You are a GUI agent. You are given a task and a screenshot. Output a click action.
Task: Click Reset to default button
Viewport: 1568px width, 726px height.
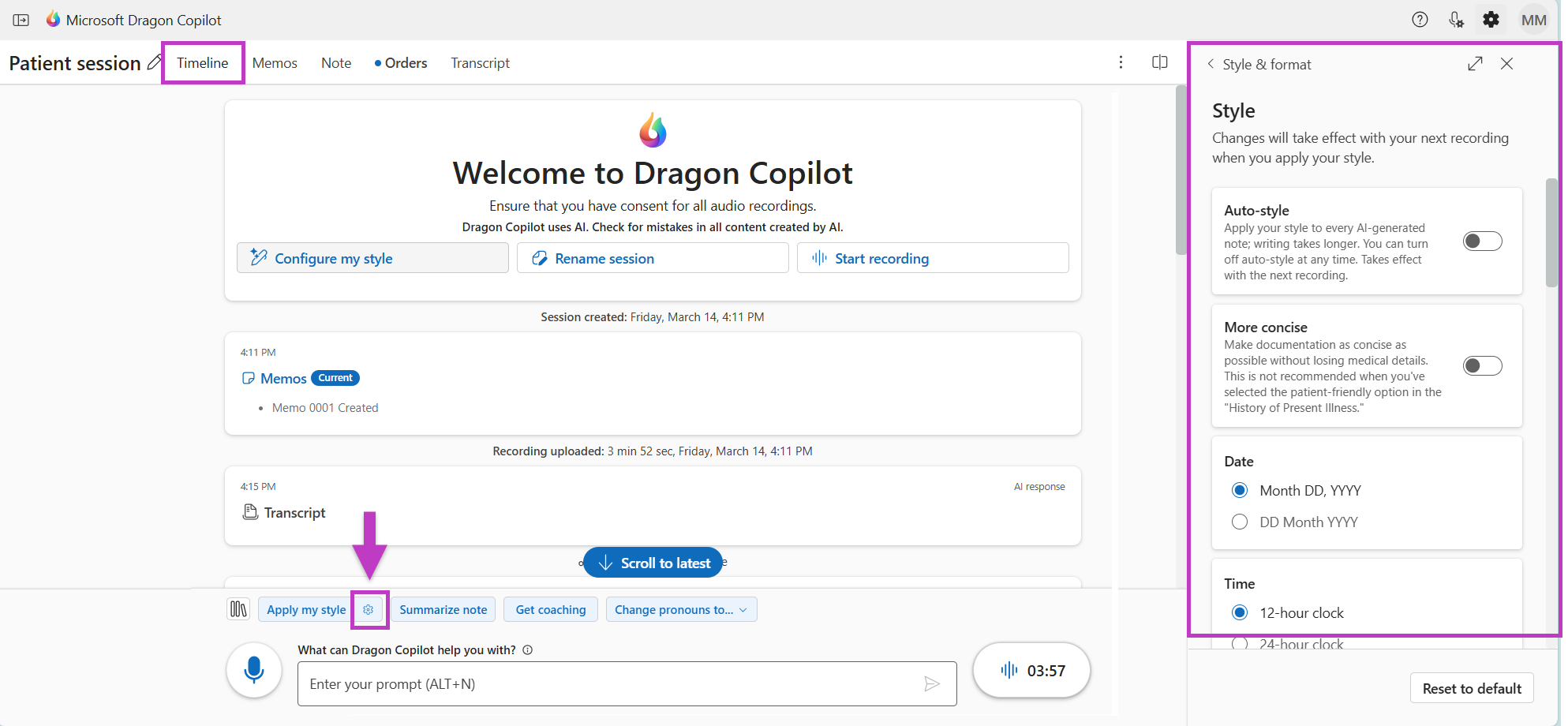coord(1472,688)
